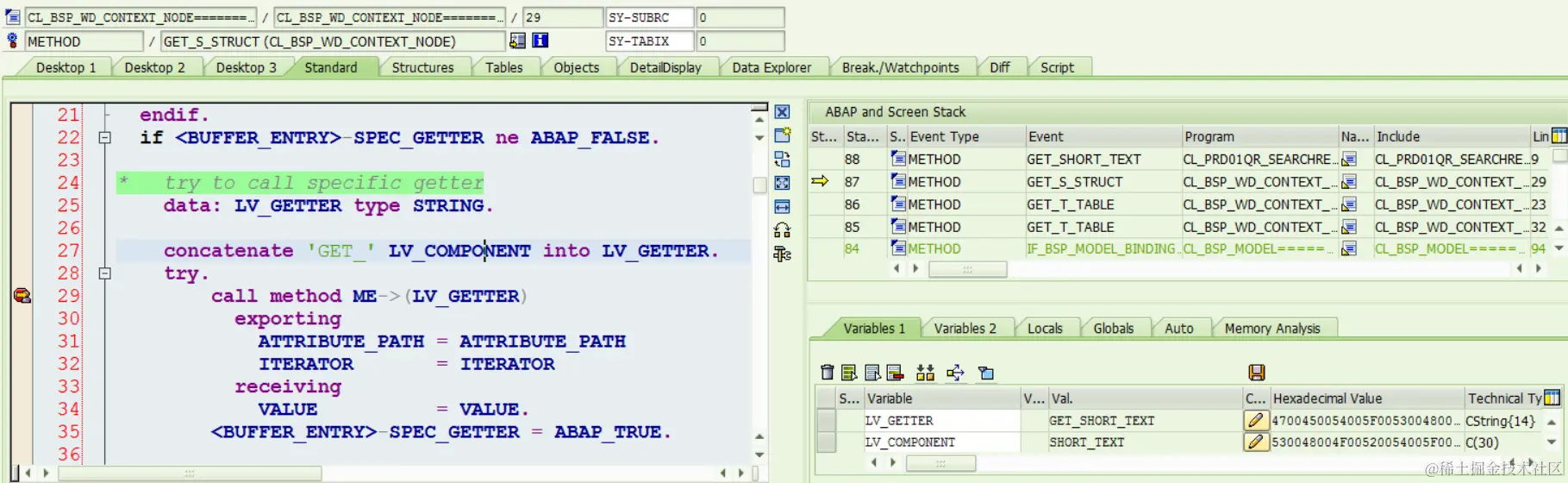Image resolution: width=1568 pixels, height=483 pixels.
Task: Click the breakpoint stop icon at line 29
Action: pos(22,296)
